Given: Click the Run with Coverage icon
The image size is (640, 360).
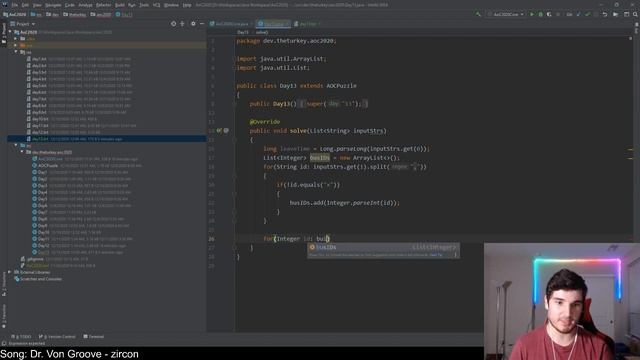Looking at the screenshot, I should coord(549,14).
